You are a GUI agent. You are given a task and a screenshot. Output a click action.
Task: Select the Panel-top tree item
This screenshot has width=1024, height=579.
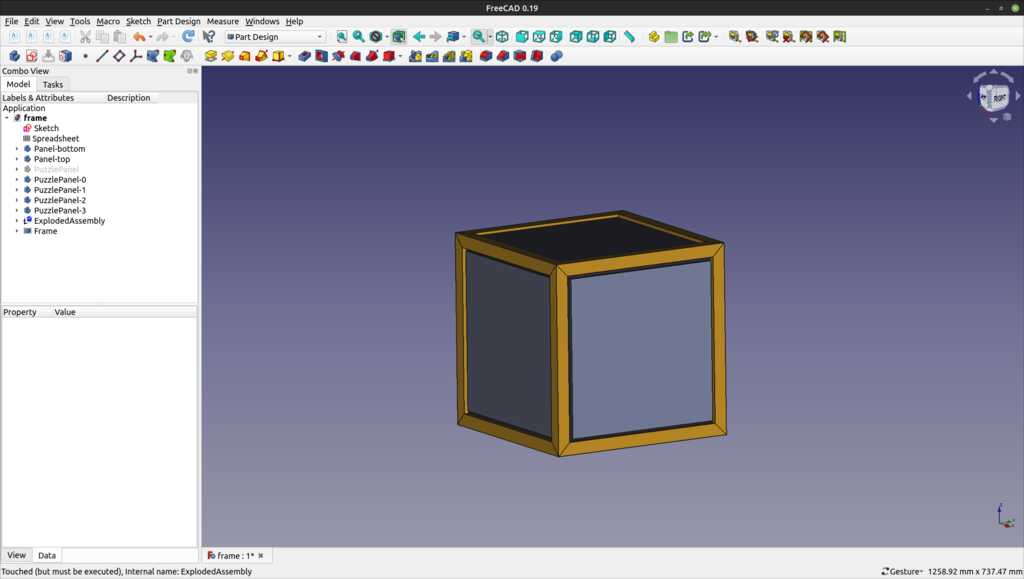[x=52, y=159]
